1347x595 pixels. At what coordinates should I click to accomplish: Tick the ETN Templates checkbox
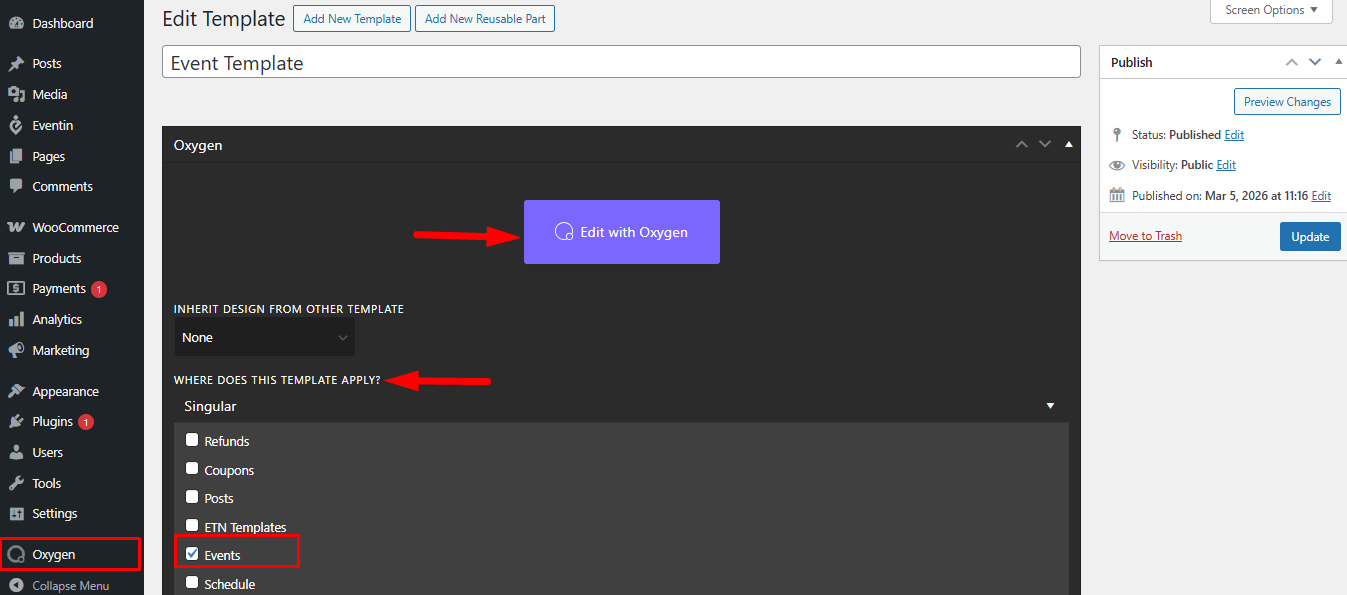click(x=192, y=526)
